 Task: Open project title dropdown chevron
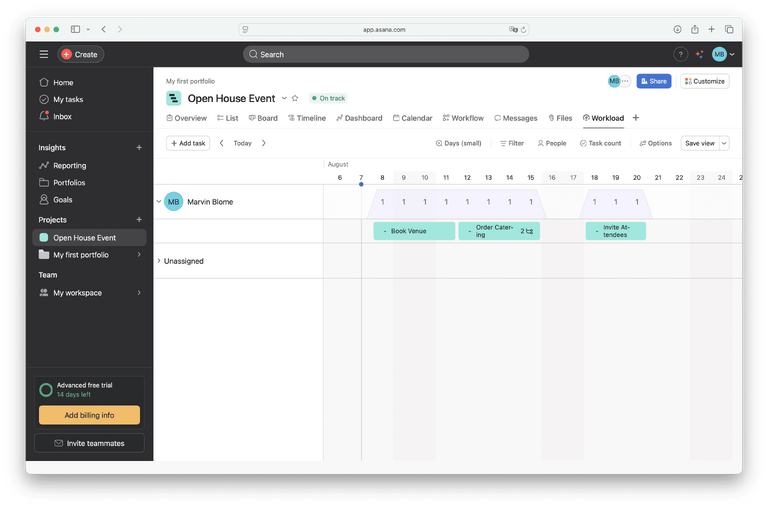tap(284, 98)
